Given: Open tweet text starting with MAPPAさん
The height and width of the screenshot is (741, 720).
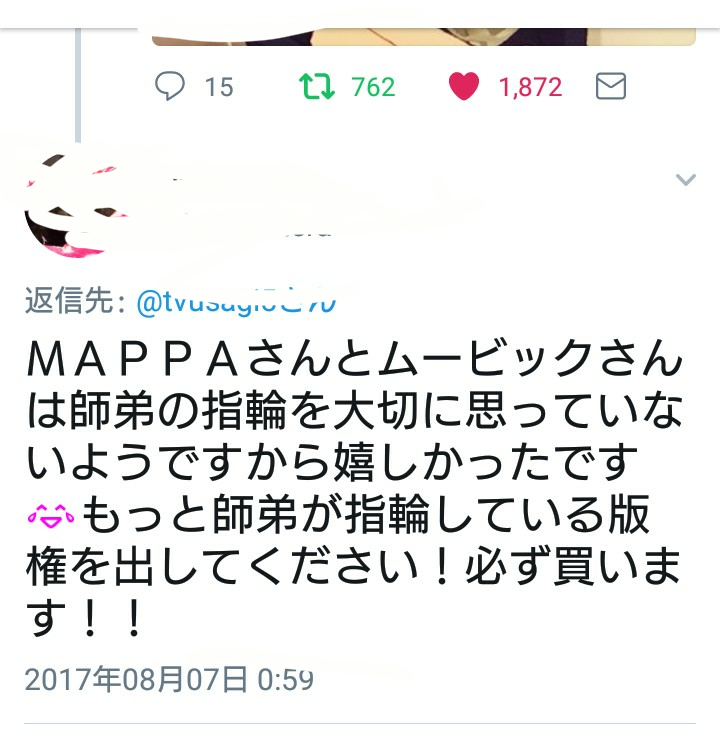Looking at the screenshot, I should (x=355, y=488).
